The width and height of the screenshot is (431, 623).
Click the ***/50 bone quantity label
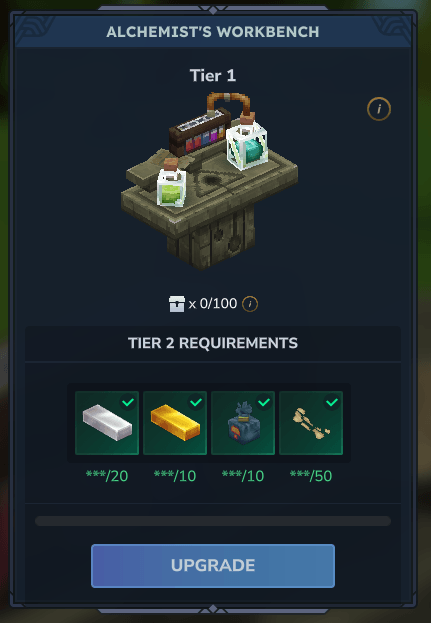(311, 476)
